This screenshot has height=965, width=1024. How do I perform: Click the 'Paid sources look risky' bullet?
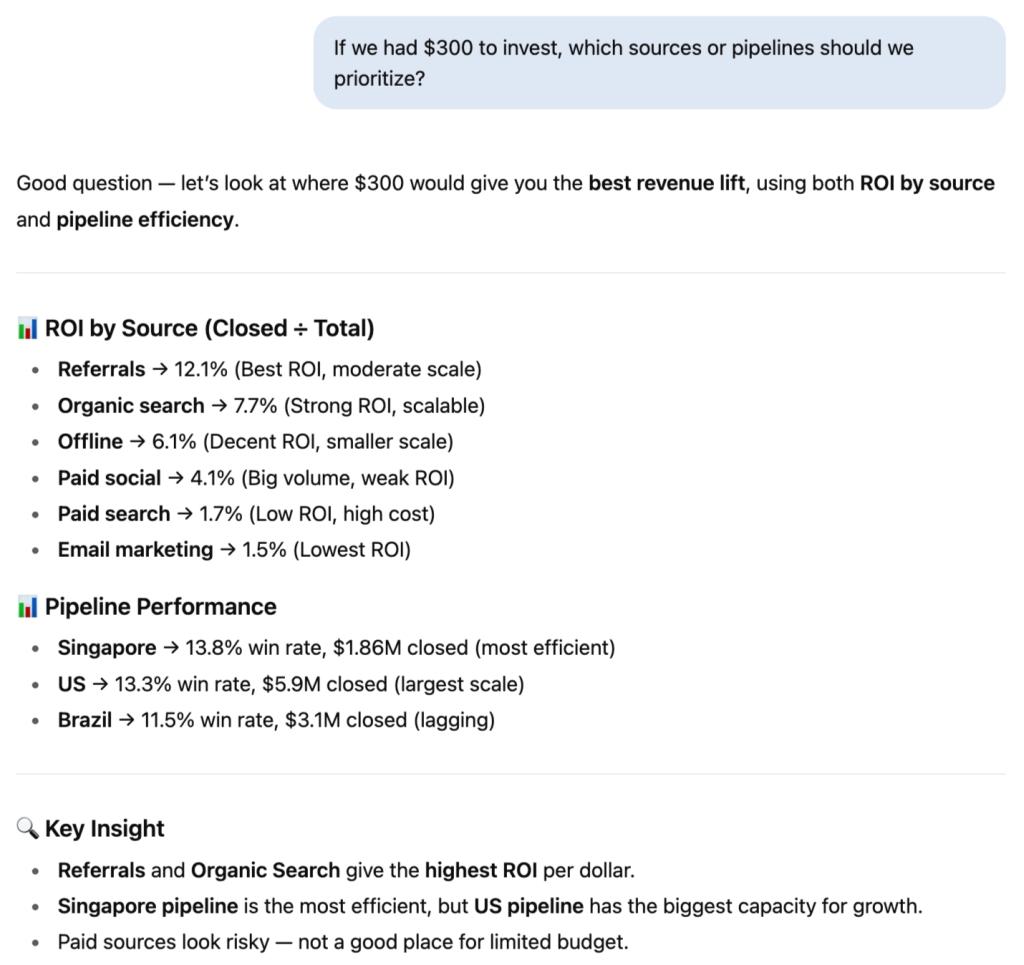click(343, 943)
